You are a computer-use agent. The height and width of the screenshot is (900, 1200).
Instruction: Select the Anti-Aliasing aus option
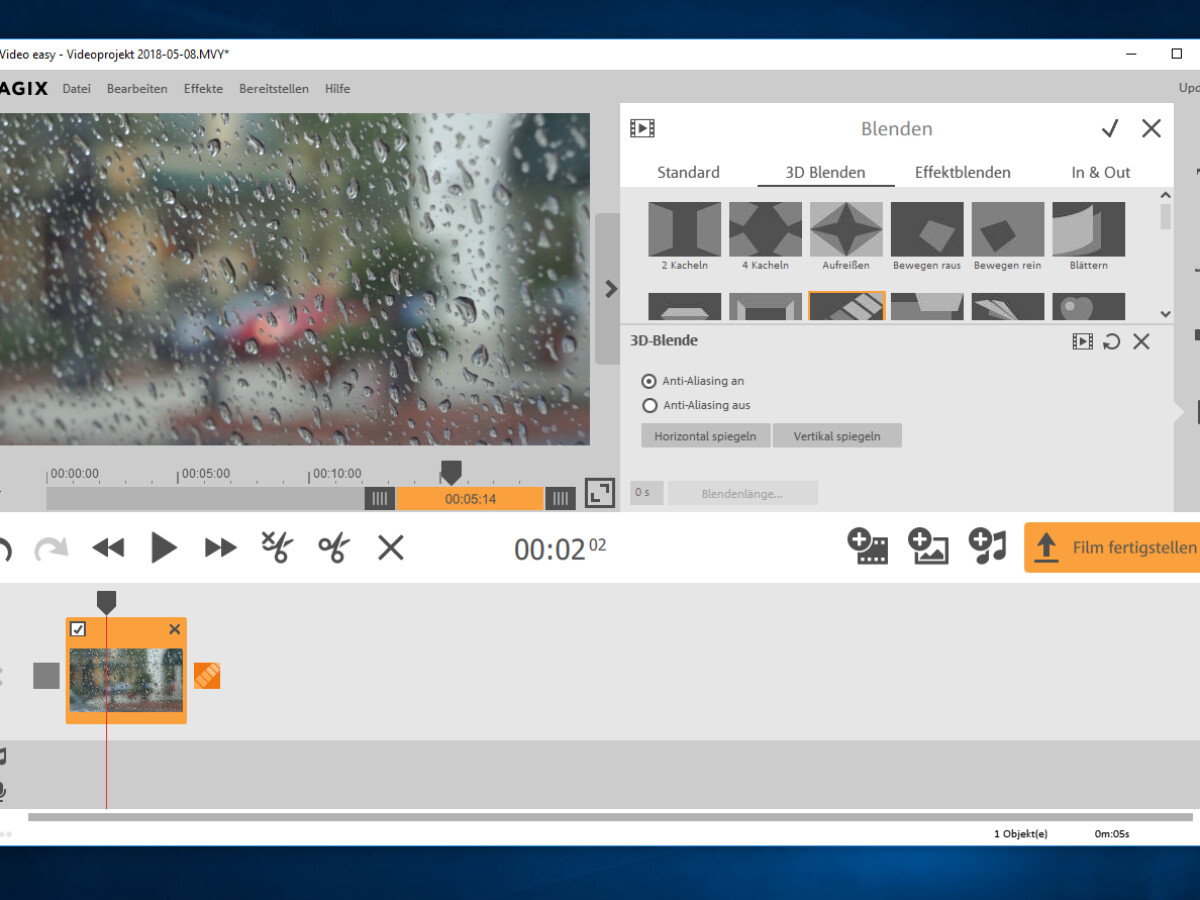[x=650, y=405]
